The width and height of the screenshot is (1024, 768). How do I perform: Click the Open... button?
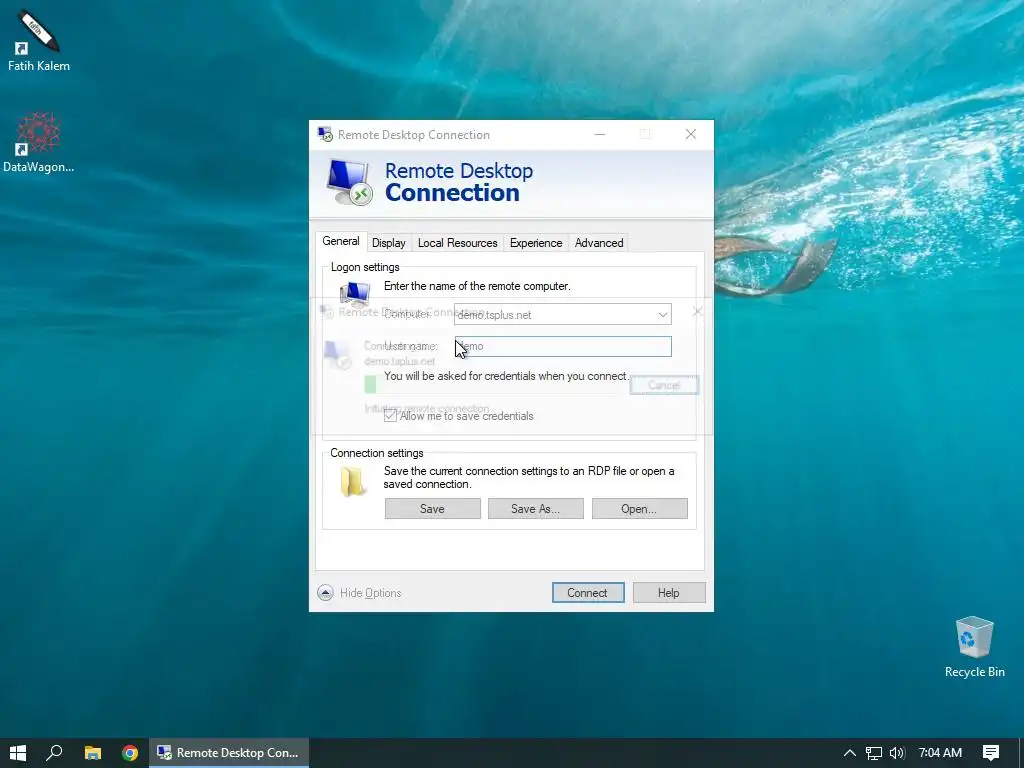coord(639,509)
